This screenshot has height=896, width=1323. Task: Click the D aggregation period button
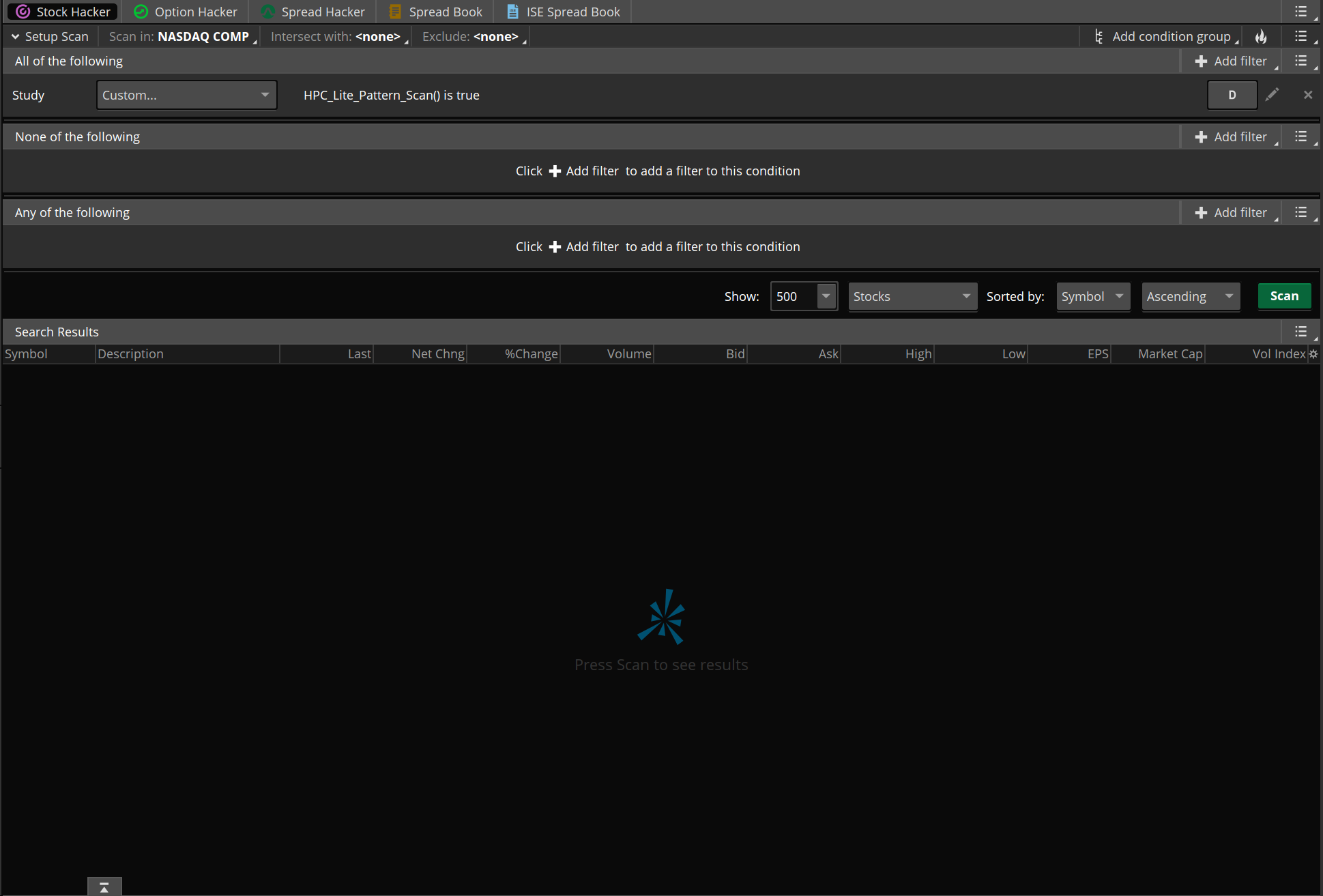coord(1232,95)
